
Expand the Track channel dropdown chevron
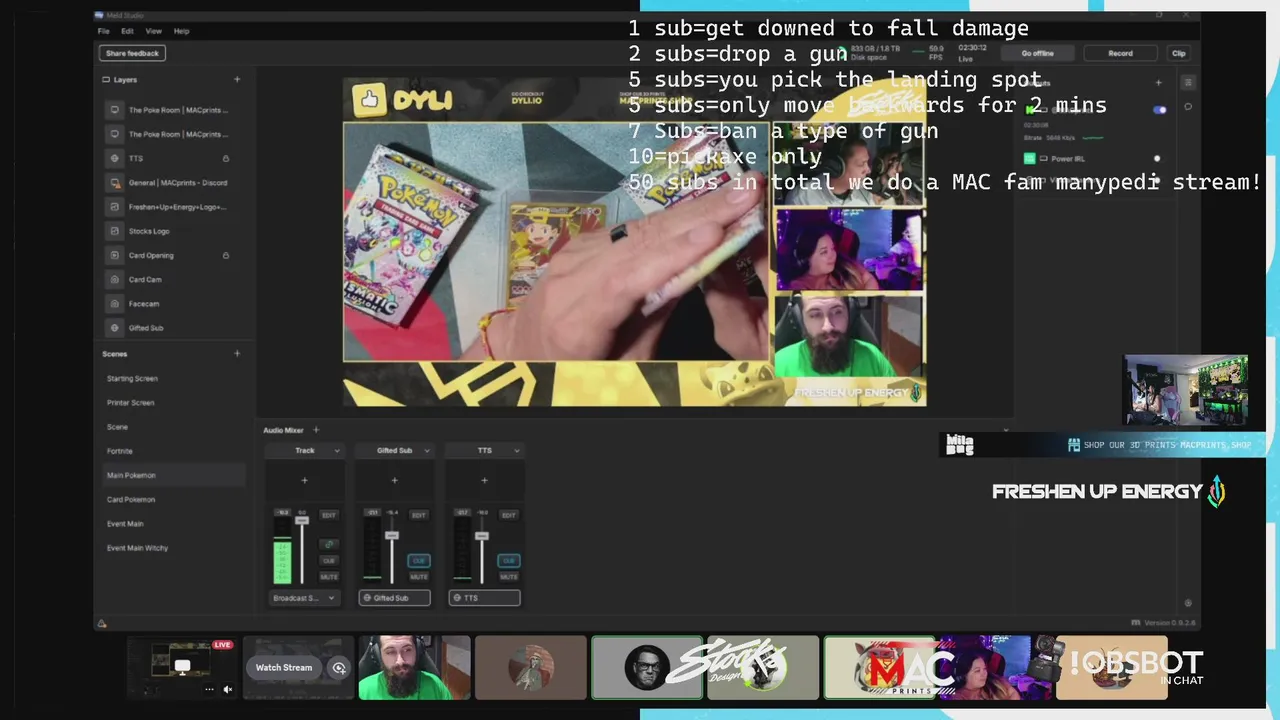[x=336, y=451]
